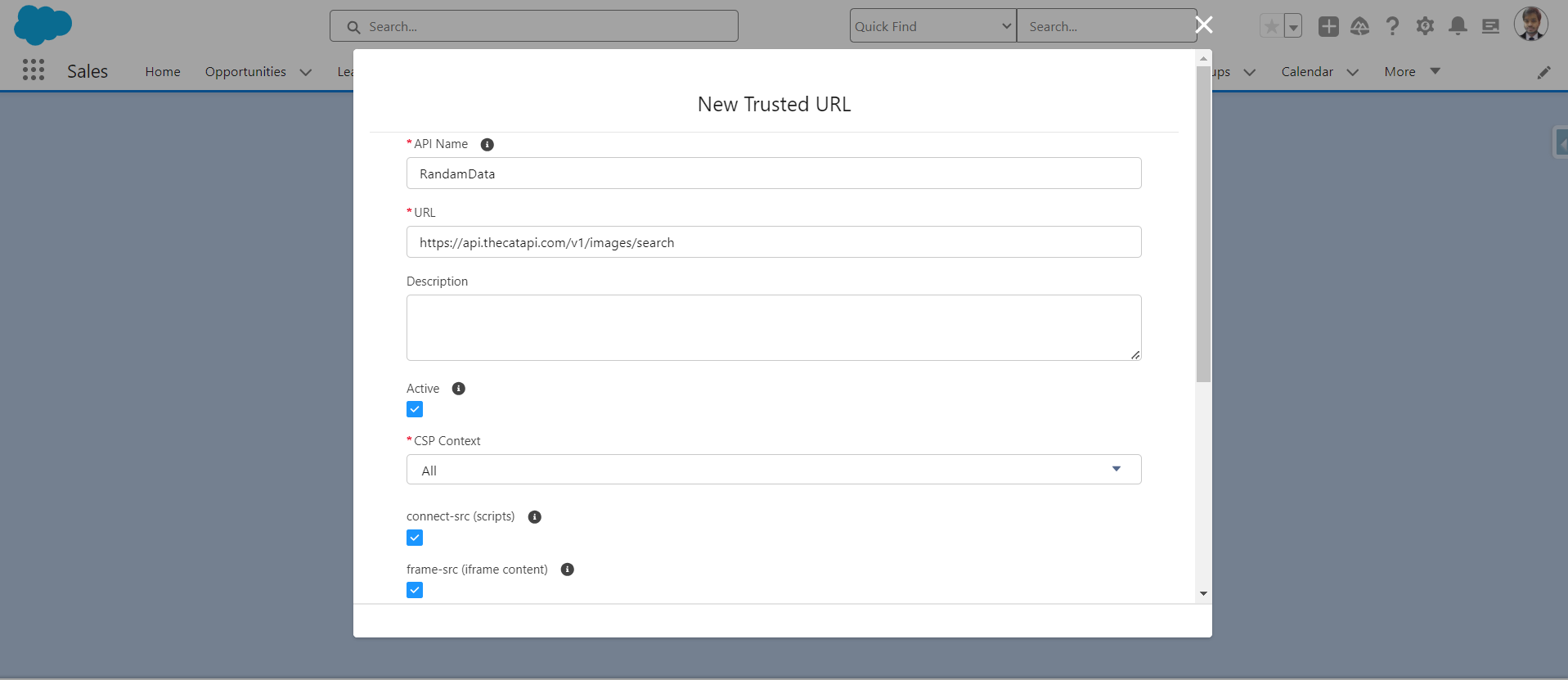Uncheck the Active checkbox
The image size is (1568, 680).
coord(415,409)
